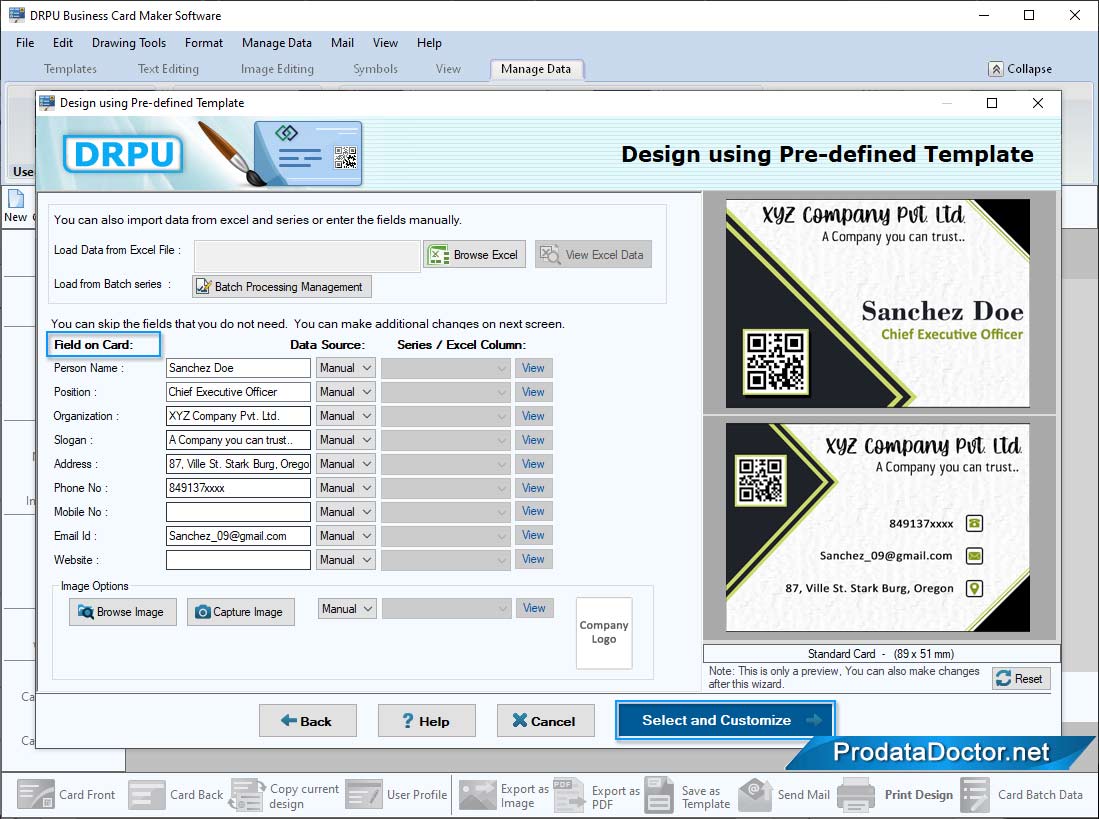
Task: Click the Organization input field
Action: pos(238,415)
